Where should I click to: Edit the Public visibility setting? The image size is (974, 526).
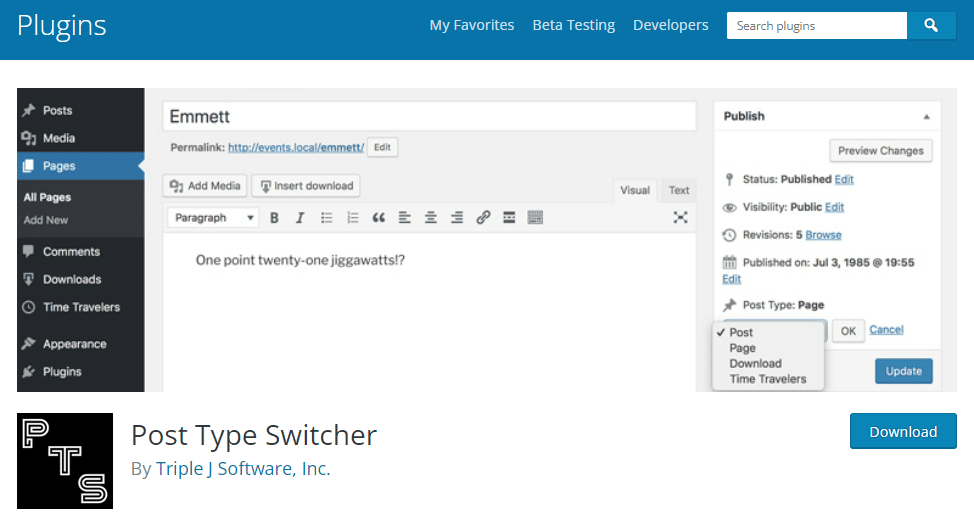(x=834, y=207)
